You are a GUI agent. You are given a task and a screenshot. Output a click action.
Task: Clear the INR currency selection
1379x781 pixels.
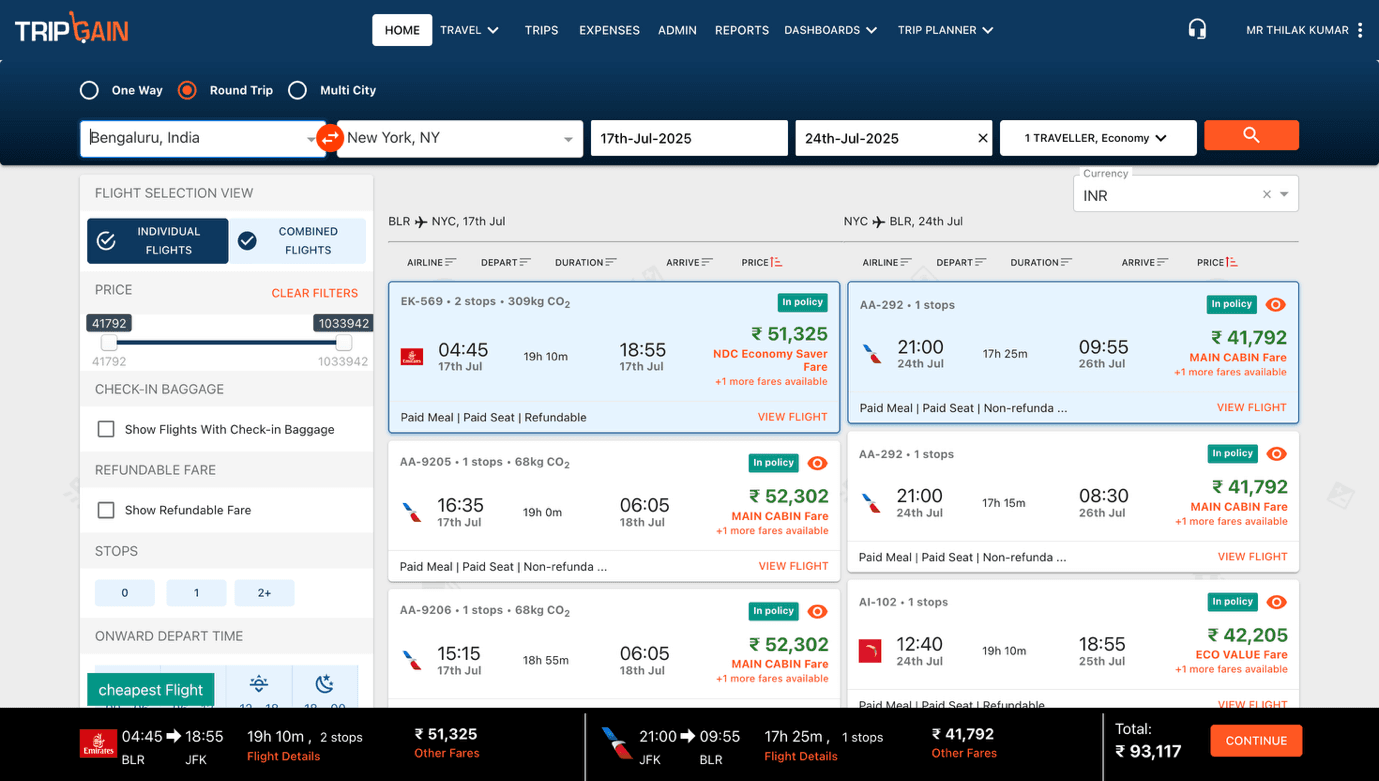[1266, 195]
